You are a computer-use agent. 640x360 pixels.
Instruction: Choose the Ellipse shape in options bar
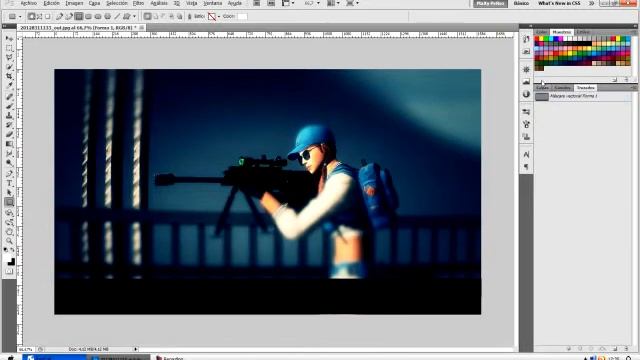[98, 16]
